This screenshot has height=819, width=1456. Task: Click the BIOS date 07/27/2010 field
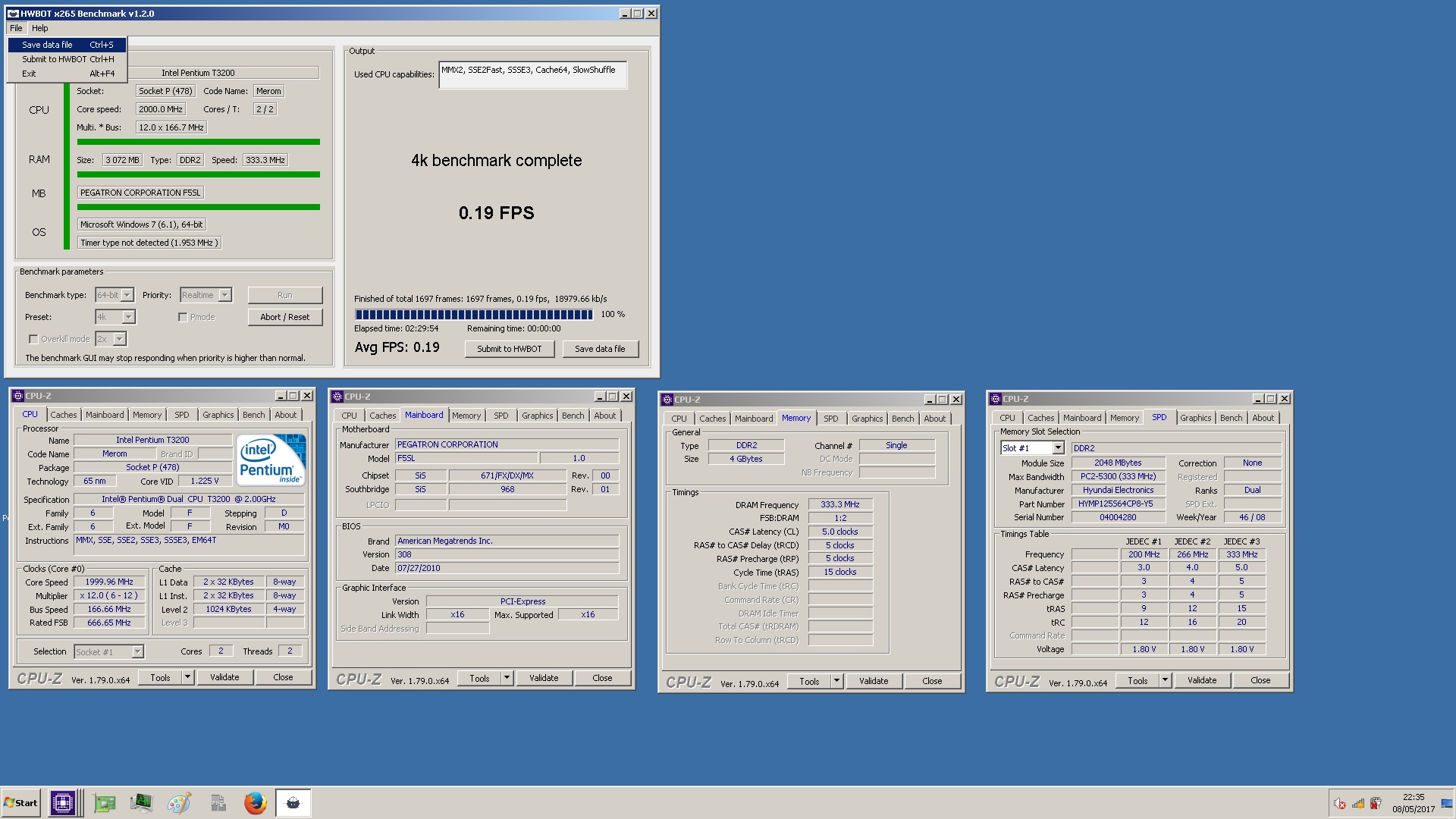click(507, 568)
